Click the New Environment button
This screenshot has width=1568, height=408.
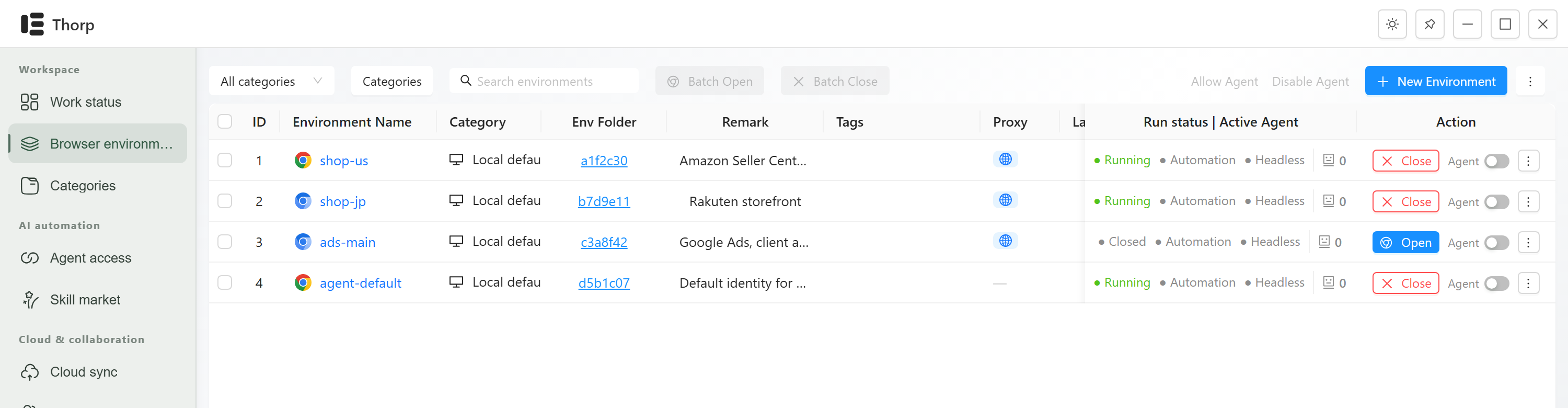1435,81
